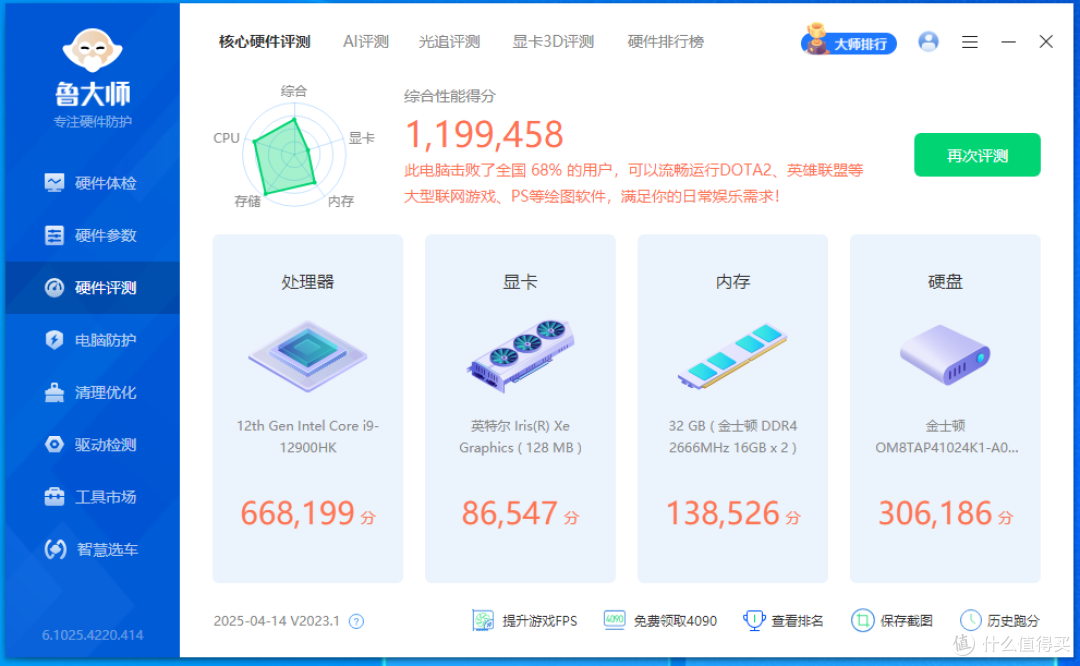The width and height of the screenshot is (1080, 666).
Task: Switch to 核心硬件评测 tab
Action: [x=264, y=42]
